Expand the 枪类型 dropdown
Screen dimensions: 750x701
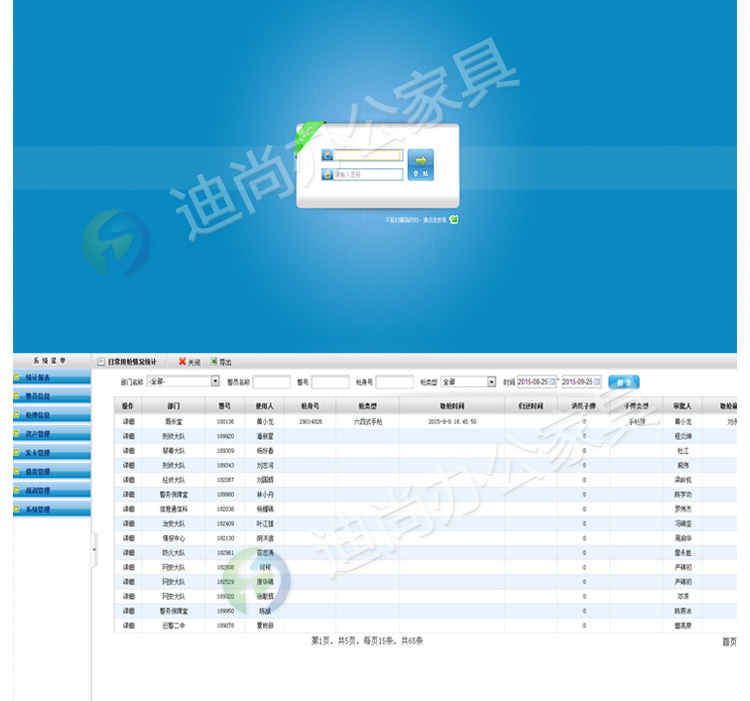491,381
